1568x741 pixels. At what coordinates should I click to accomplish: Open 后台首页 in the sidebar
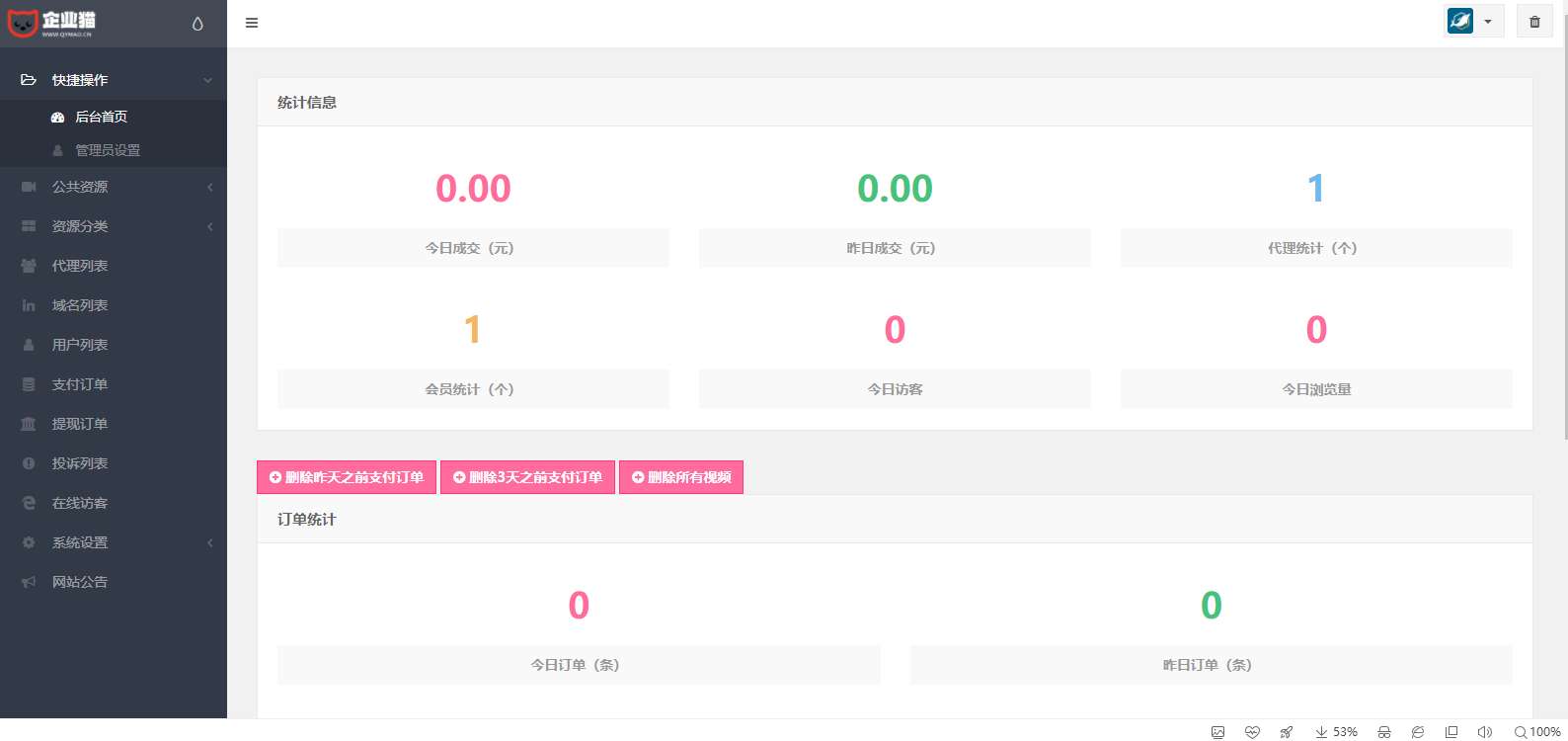pyautogui.click(x=101, y=117)
